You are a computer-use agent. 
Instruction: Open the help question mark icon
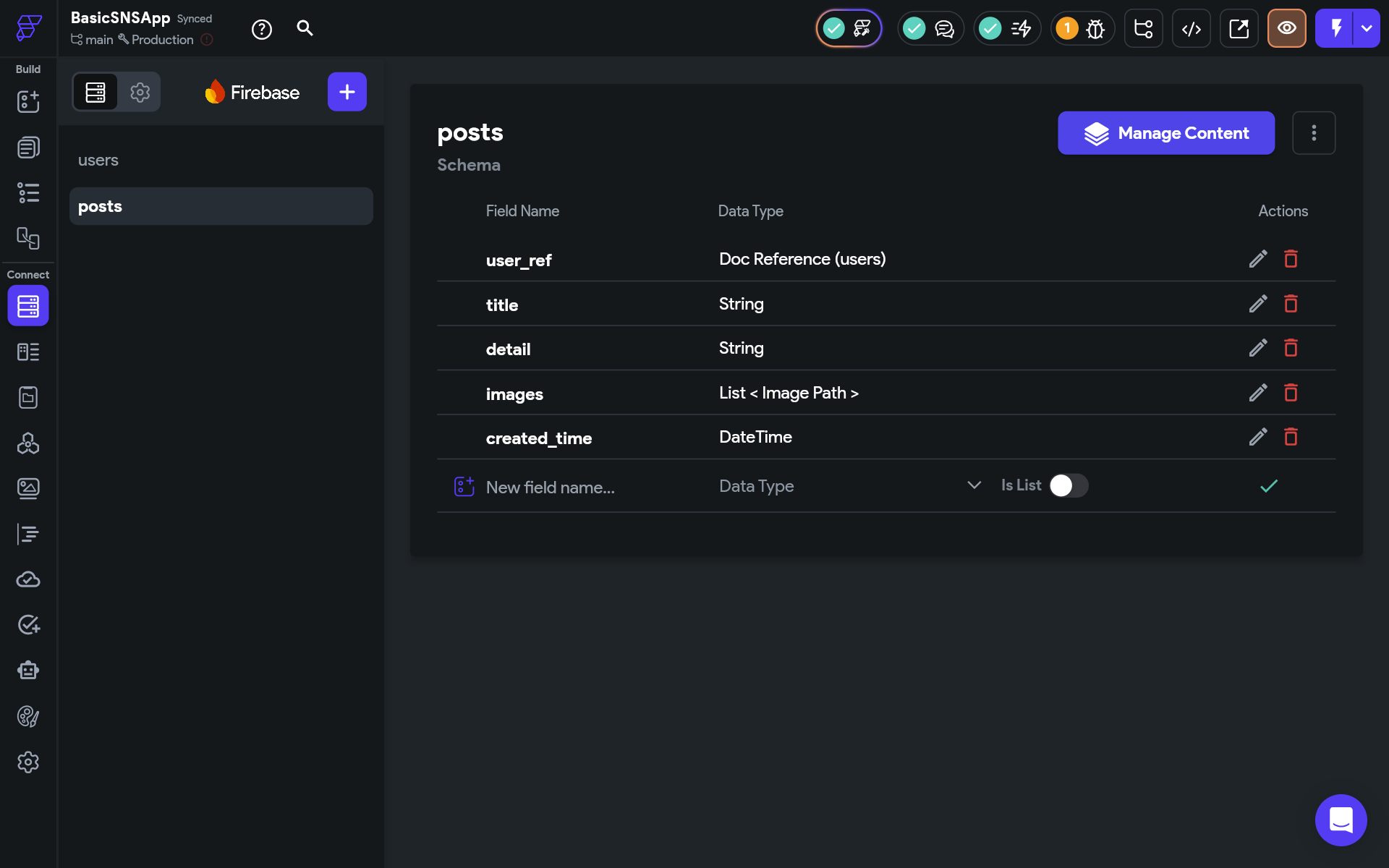tap(261, 29)
